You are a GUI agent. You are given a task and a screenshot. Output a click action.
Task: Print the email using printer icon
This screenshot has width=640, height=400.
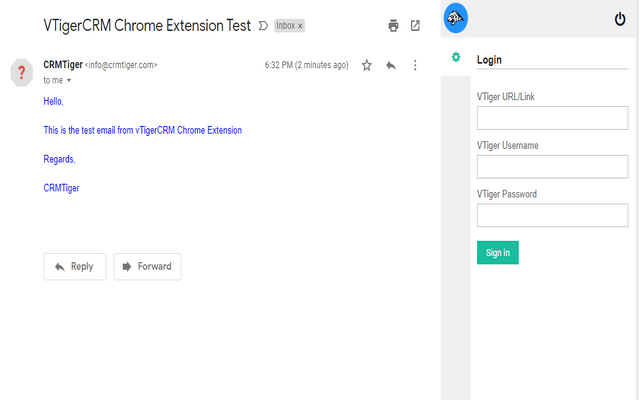click(x=393, y=26)
